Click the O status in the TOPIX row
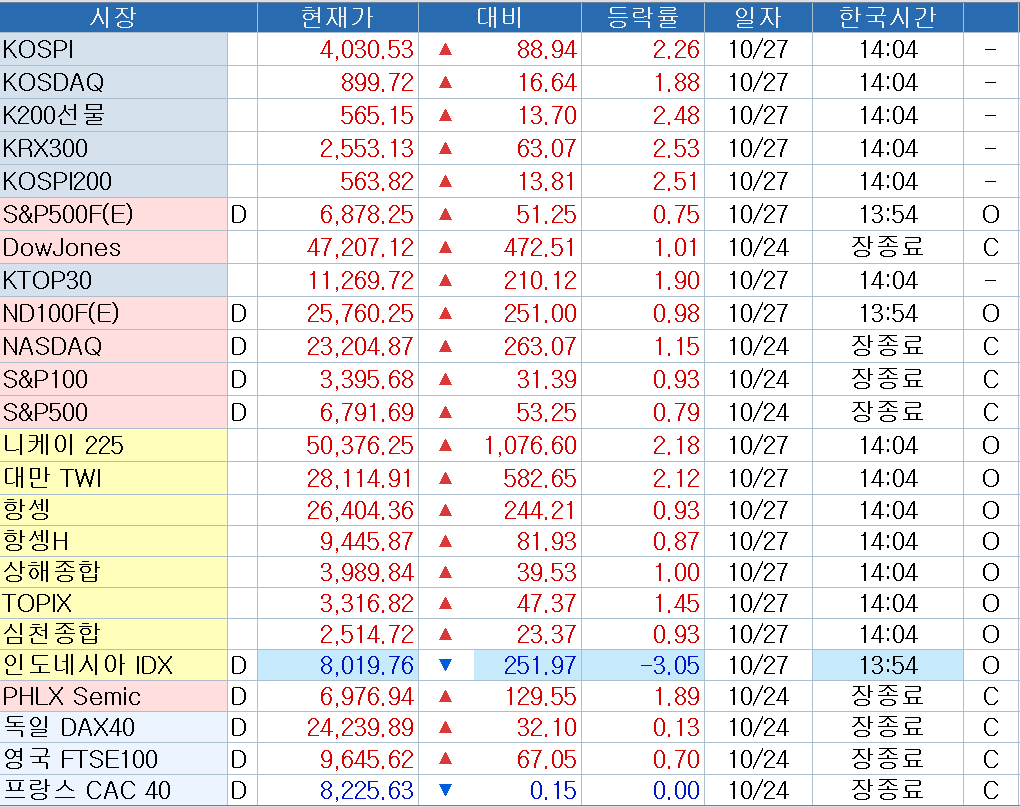The width and height of the screenshot is (1020, 807). [991, 603]
